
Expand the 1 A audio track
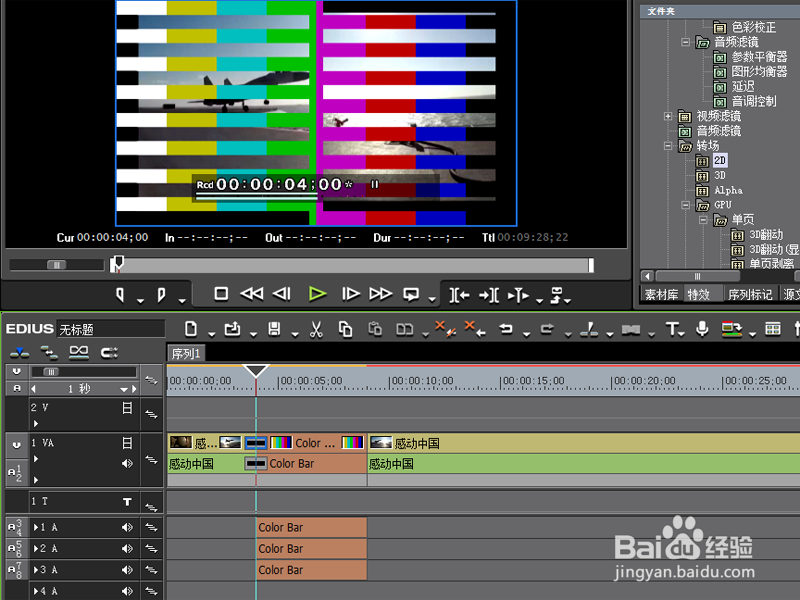click(x=36, y=527)
